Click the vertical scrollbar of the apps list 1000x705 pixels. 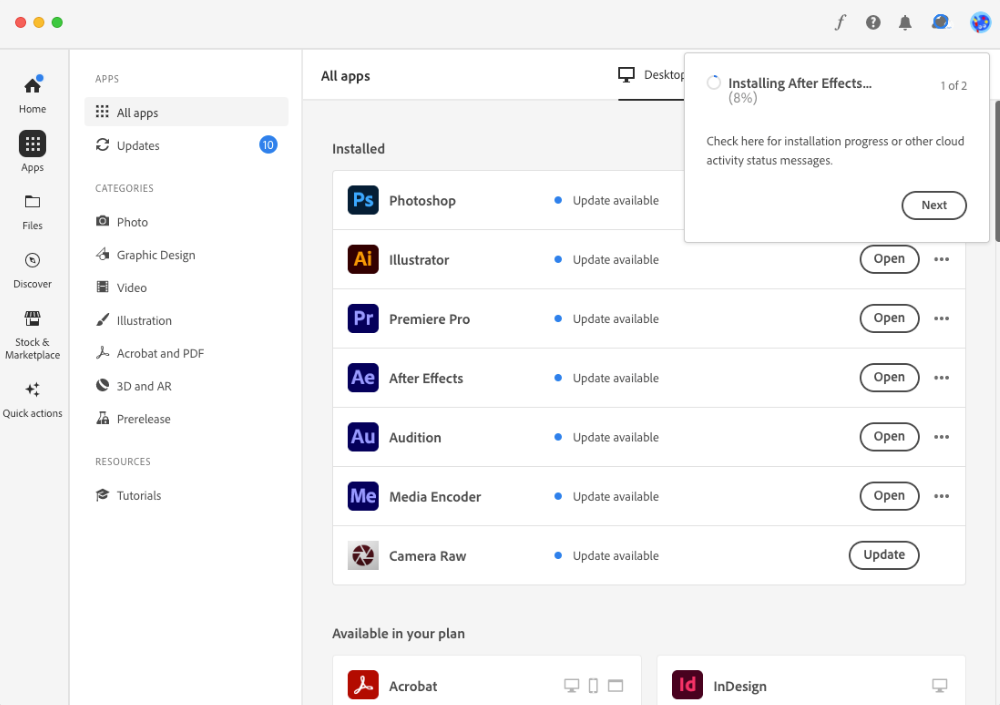pos(997,171)
